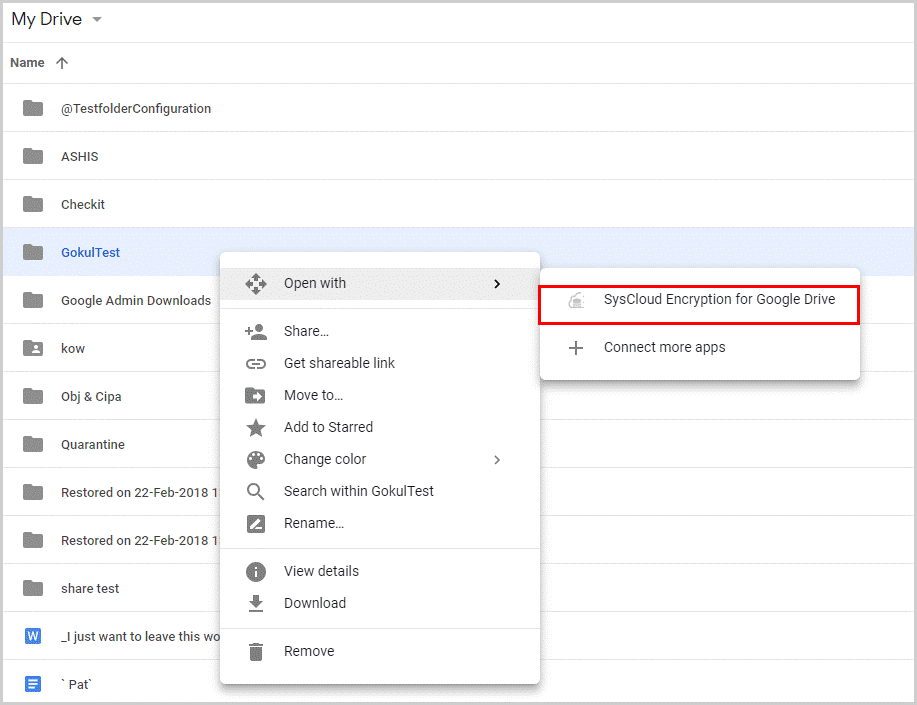Click the magnifier icon for Search within GokulTest
Image resolution: width=917 pixels, height=705 pixels.
pyautogui.click(x=257, y=491)
